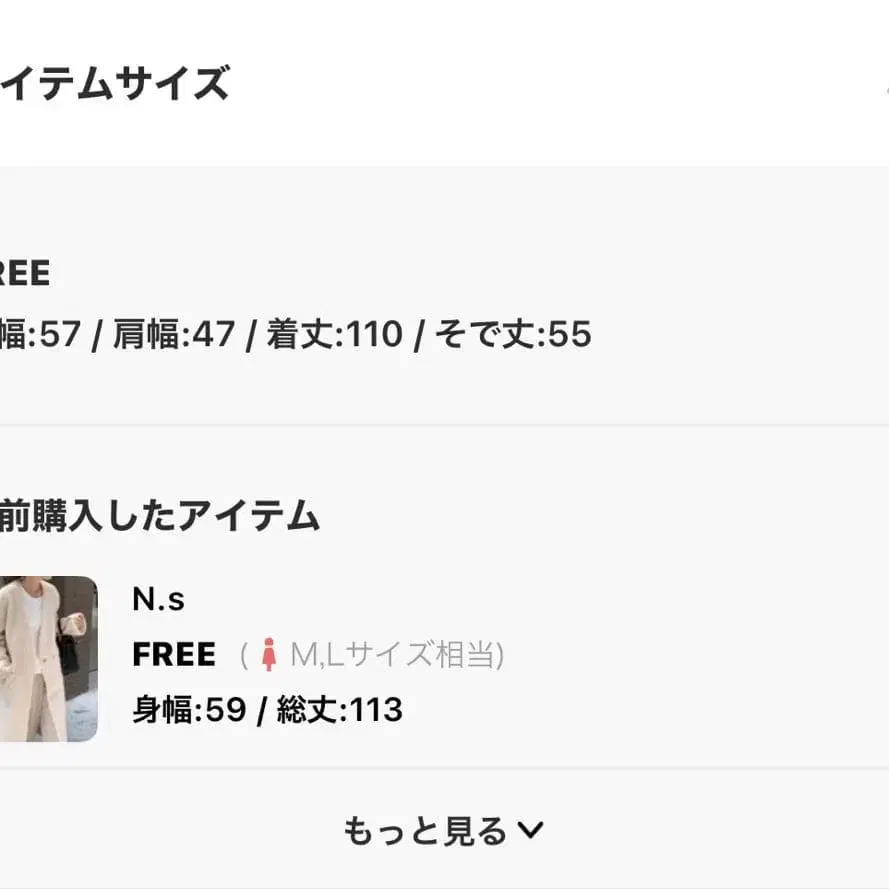Viewport: 889px width, 889px height.
Task: Open the N.s brand name link
Action: pos(158,599)
